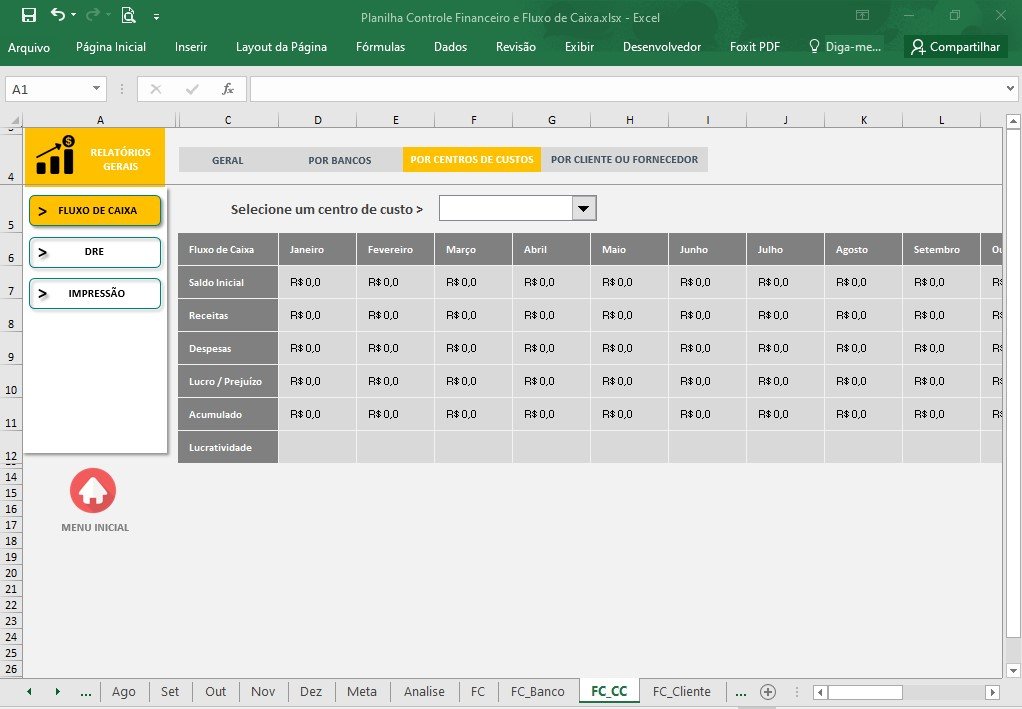Select POR CLIENTE OU FORNECEDOR tab
The image size is (1022, 709).
pyautogui.click(x=624, y=160)
